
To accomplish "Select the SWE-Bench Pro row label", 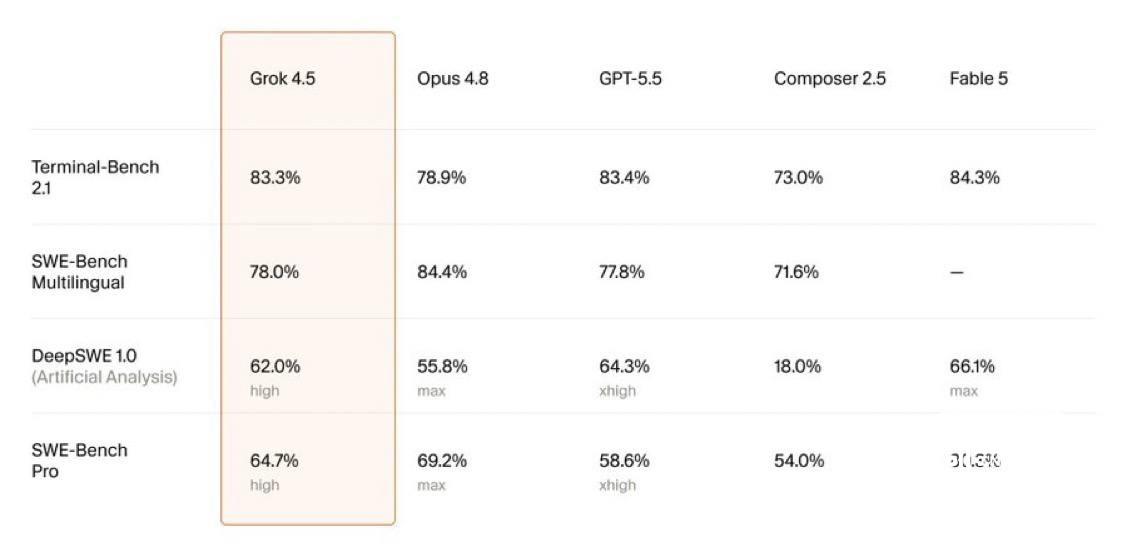I will (79, 461).
